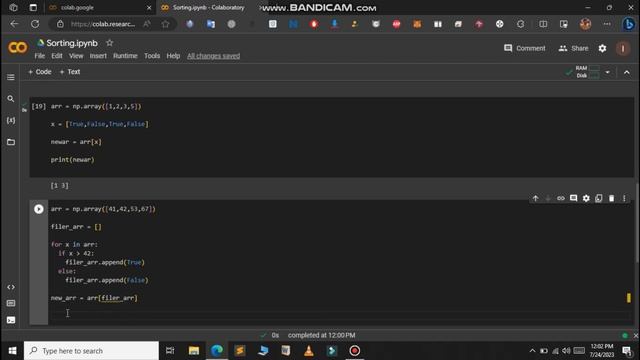Open browser split screen icon
Viewport: 640px width, 360px height.
pos(543,24)
